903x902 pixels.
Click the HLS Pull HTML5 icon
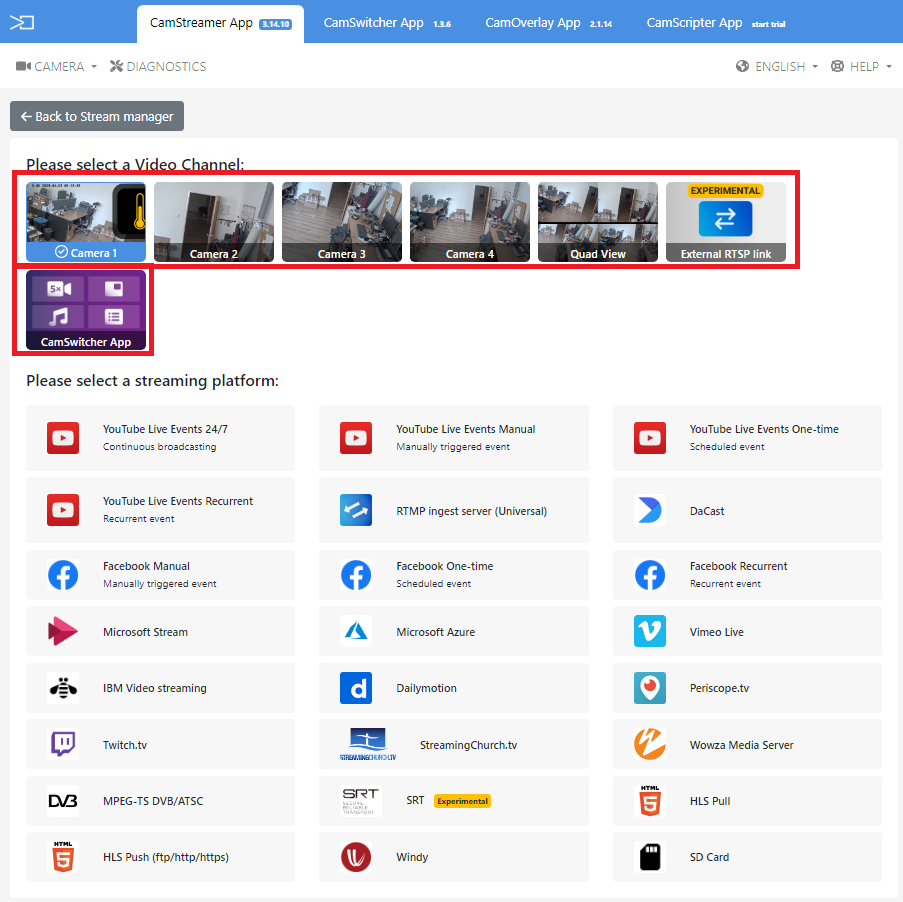[x=650, y=801]
